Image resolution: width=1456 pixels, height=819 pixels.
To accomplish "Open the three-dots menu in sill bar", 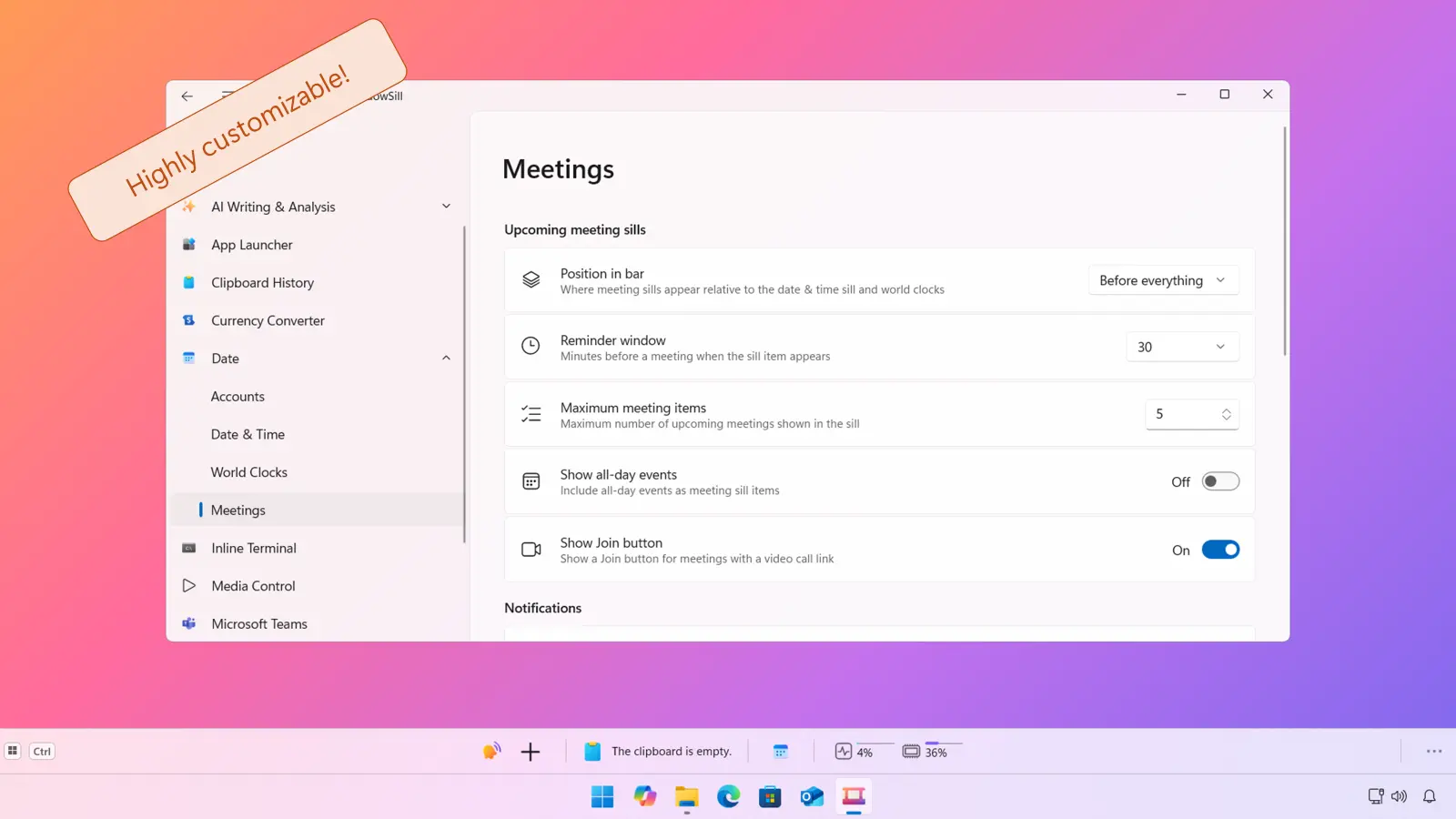I will (1434, 752).
